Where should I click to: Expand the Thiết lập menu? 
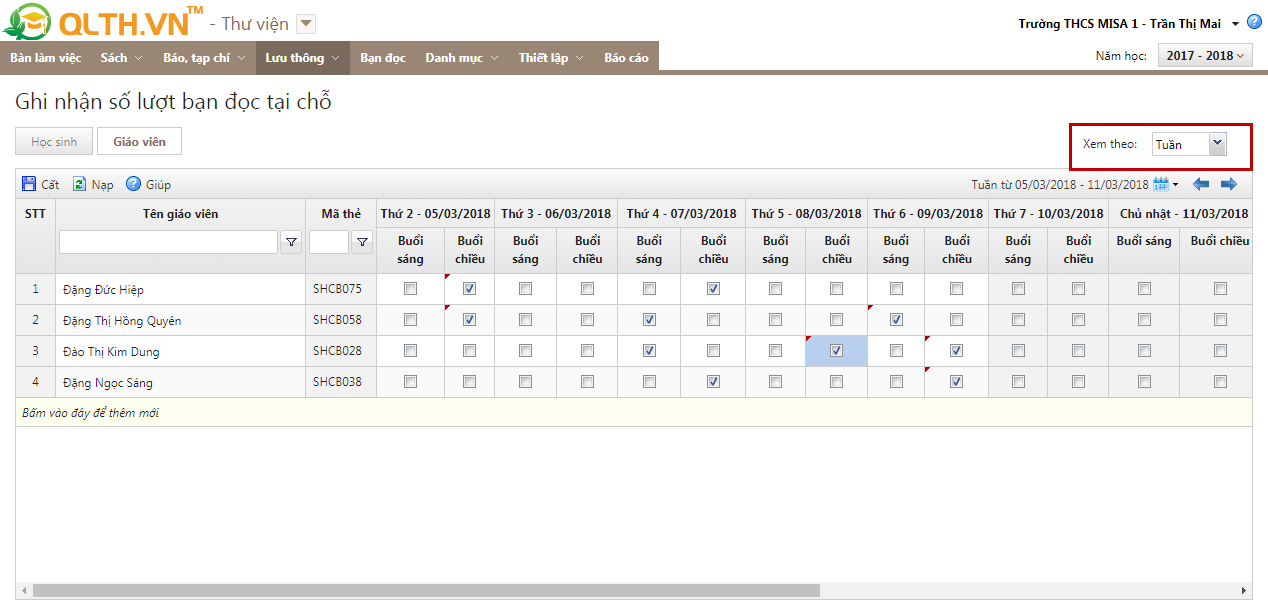click(550, 58)
